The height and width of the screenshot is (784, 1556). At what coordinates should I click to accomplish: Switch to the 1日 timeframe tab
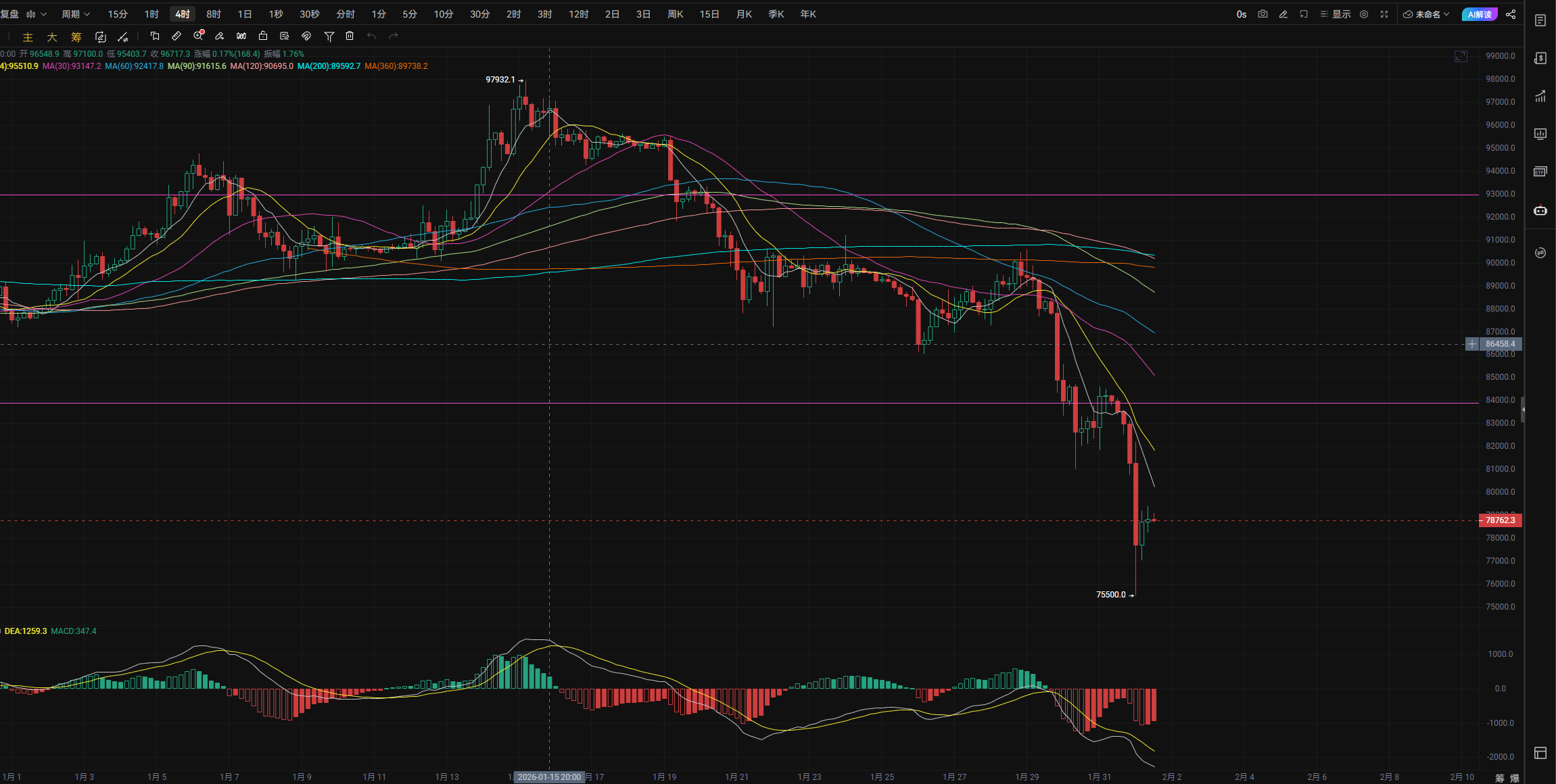244,14
